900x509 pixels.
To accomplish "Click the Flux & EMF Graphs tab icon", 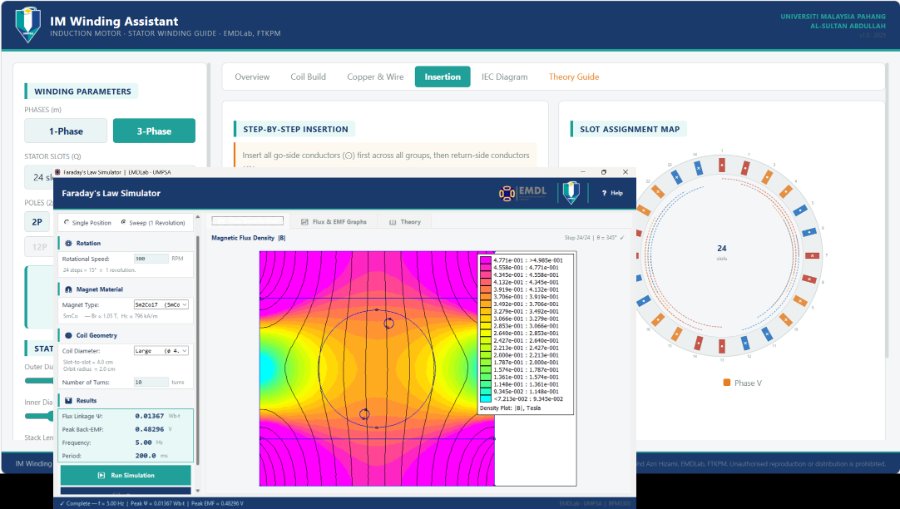I will [304, 222].
